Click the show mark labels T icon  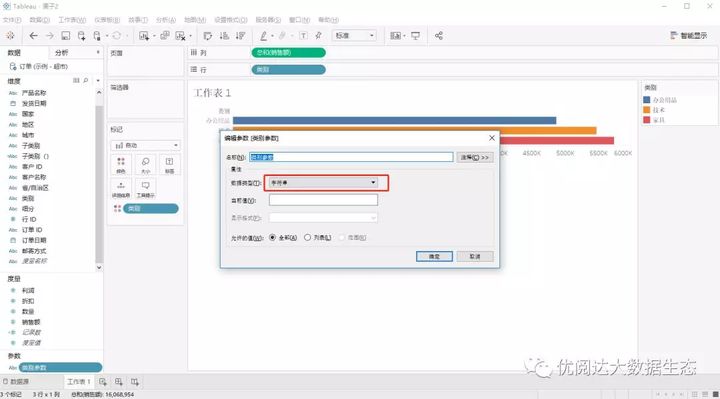303,35
